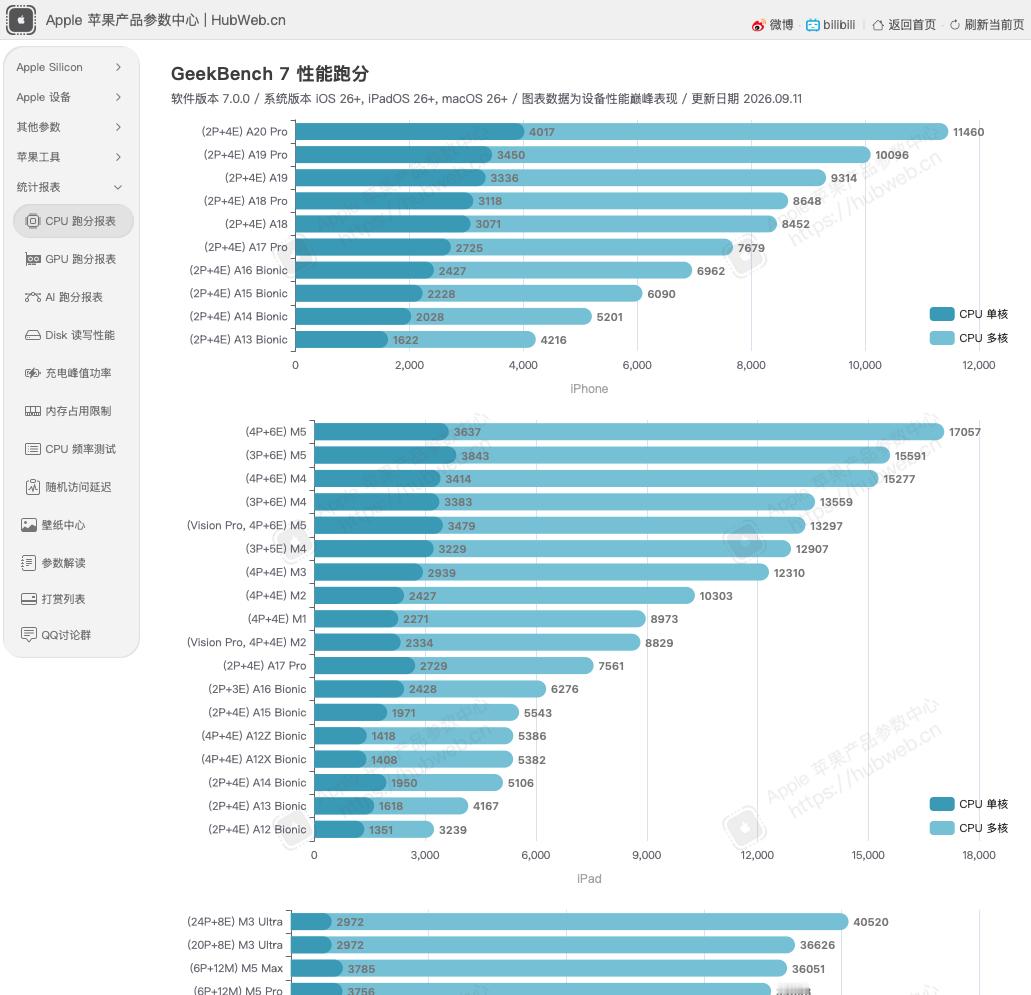
Task: Click the 打赏列表 card icon
Action: click(x=28, y=599)
